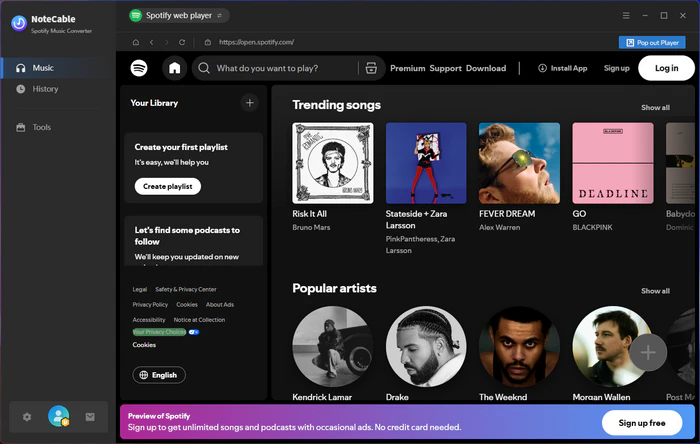Click the Sign up free button
Image resolution: width=700 pixels, height=444 pixels.
642,423
